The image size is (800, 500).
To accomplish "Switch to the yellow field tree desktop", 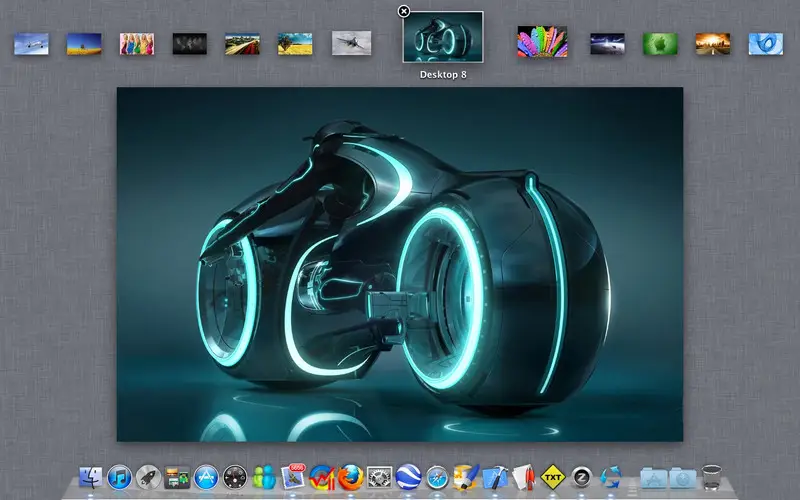I will tap(295, 44).
